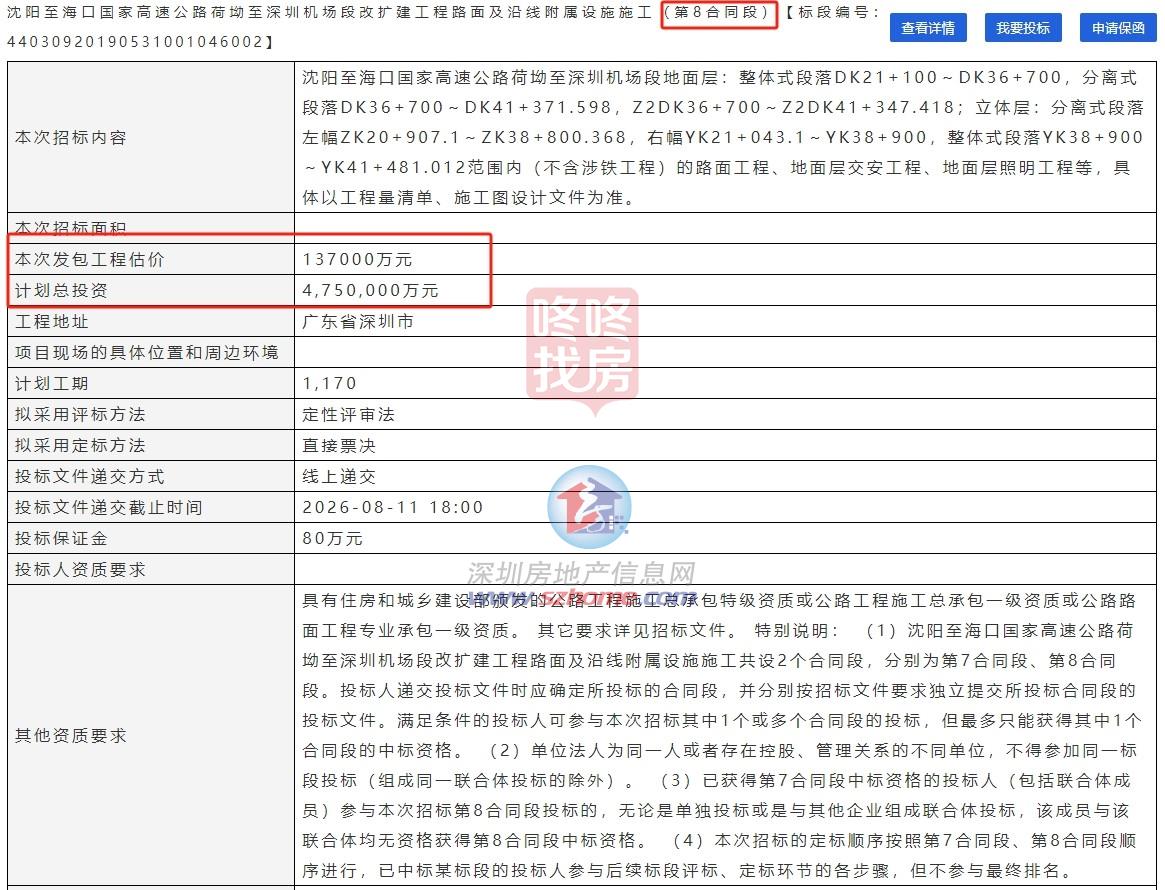Click the 查看详情 button

click(x=928, y=28)
